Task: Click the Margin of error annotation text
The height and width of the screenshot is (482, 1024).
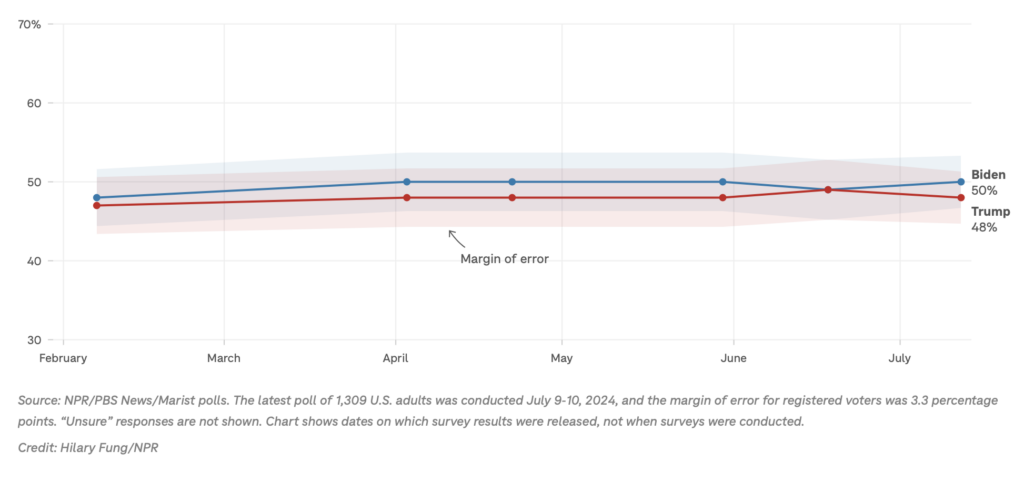Action: pyautogui.click(x=504, y=259)
